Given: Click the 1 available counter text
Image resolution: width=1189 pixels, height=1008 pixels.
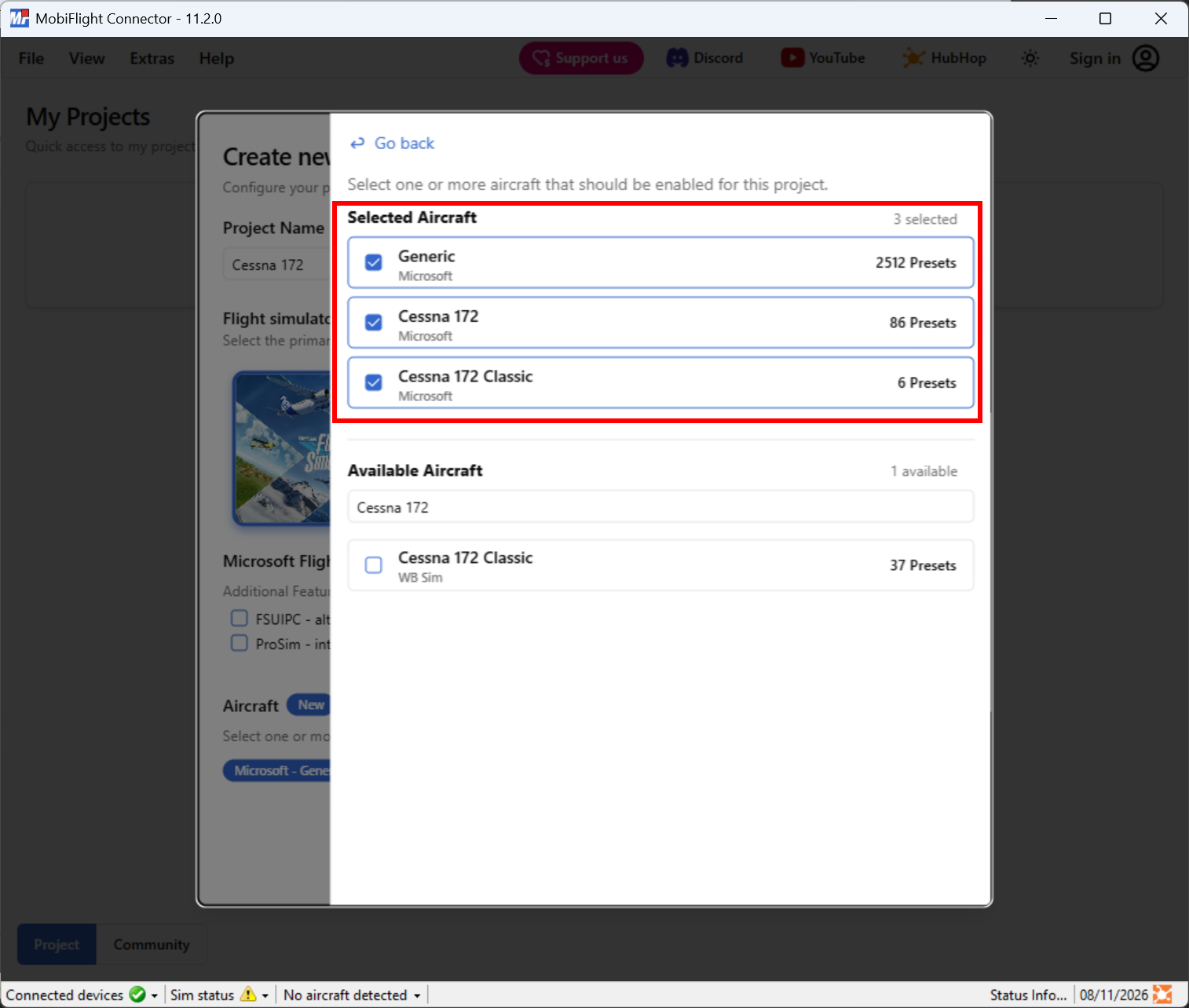Looking at the screenshot, I should coord(924,471).
